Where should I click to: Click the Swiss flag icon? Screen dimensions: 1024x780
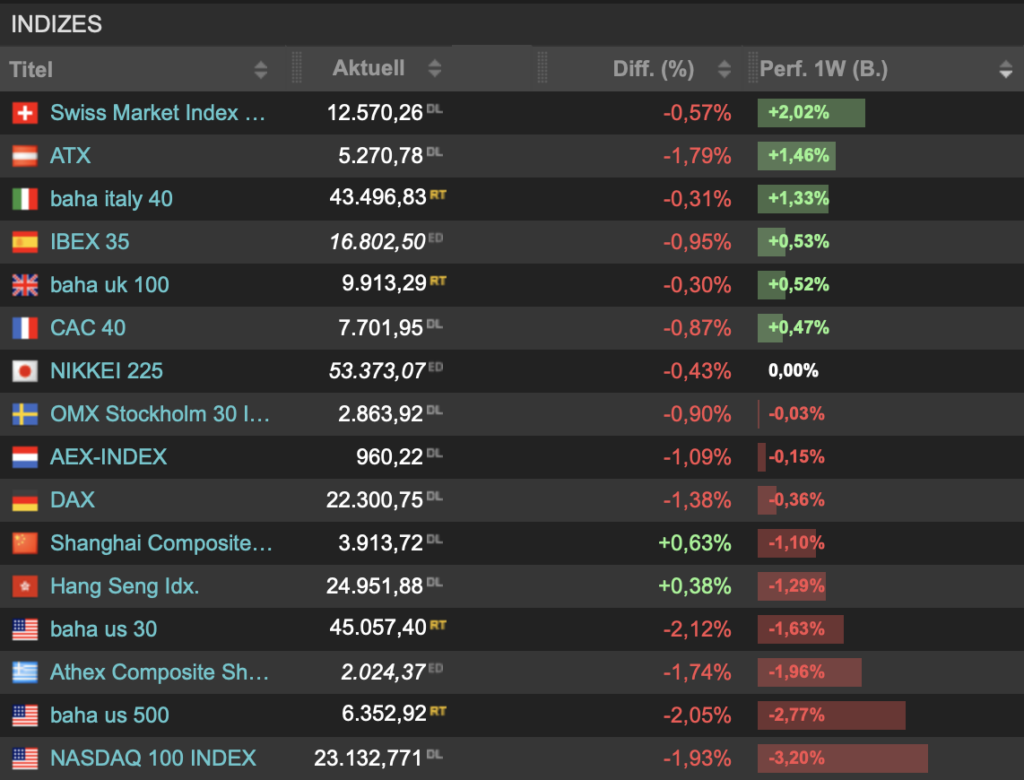point(25,113)
